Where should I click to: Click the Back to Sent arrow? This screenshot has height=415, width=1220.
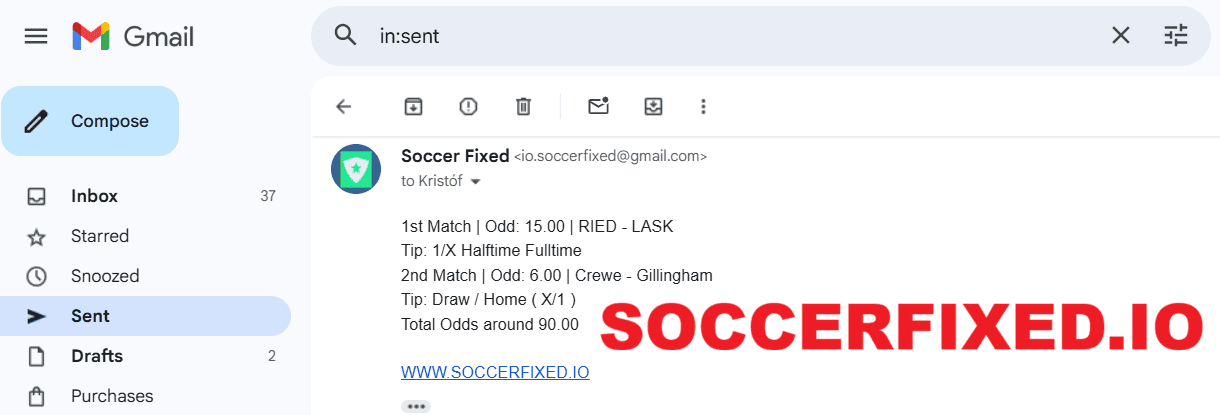(344, 107)
